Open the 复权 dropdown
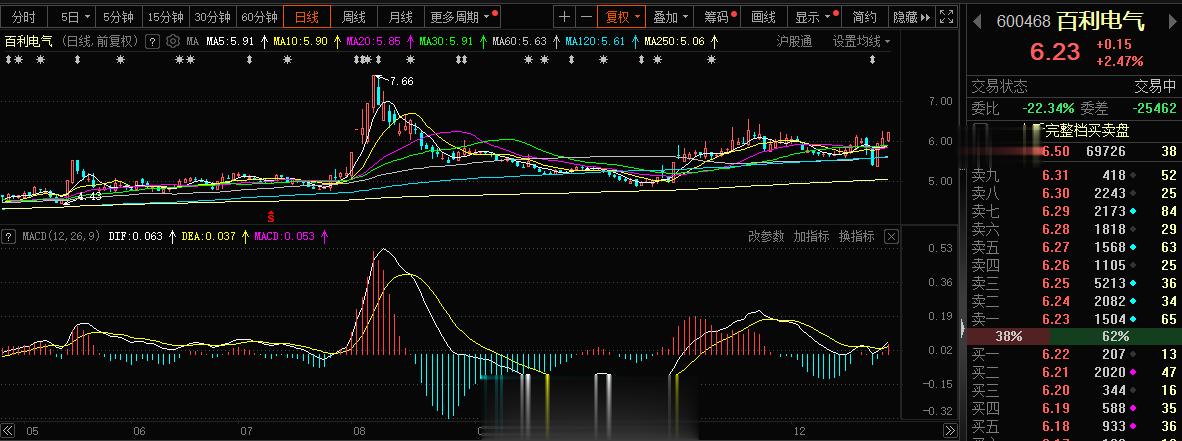Viewport: 1182px width, 441px height. tap(622, 17)
